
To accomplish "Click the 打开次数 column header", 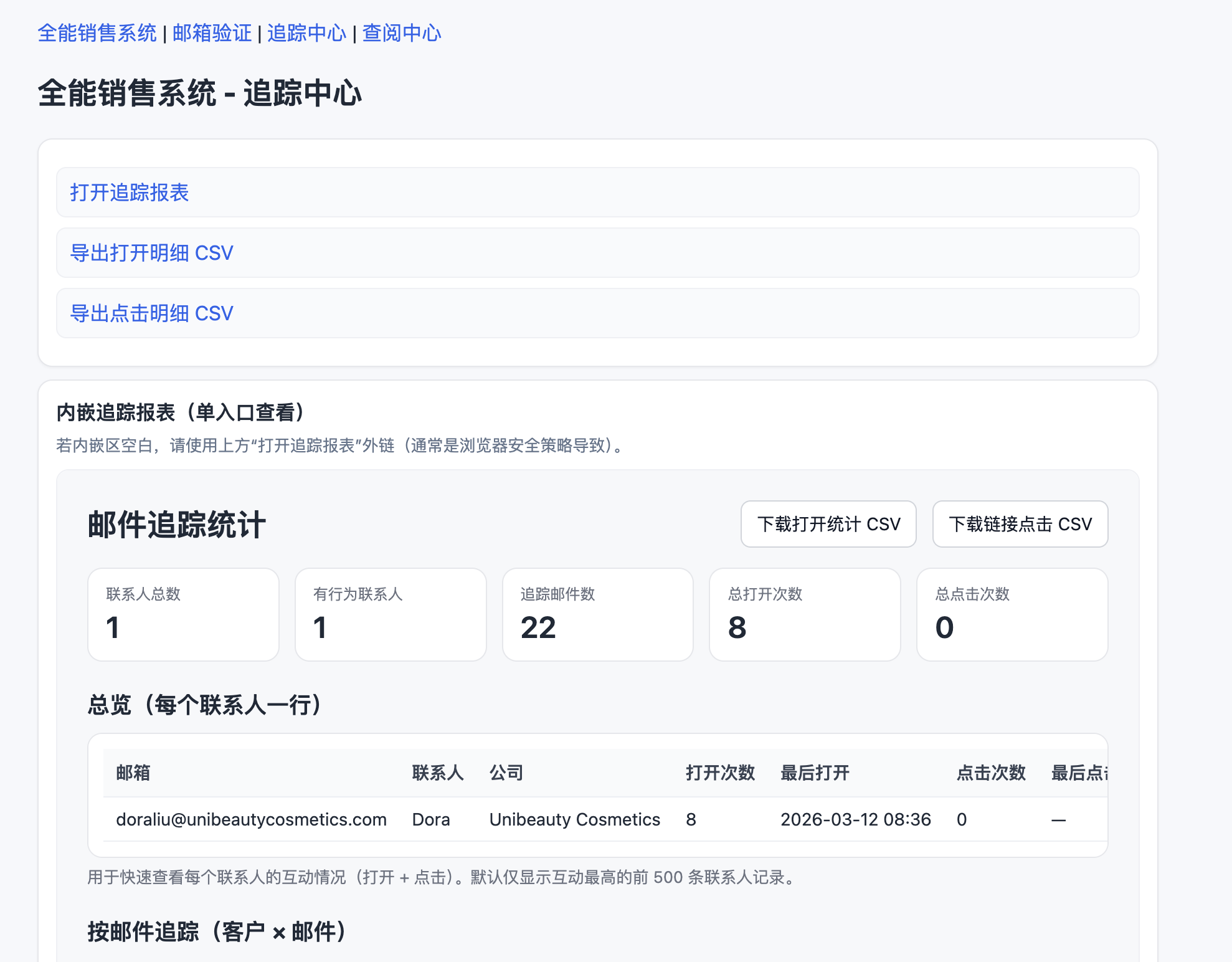I will [720, 773].
